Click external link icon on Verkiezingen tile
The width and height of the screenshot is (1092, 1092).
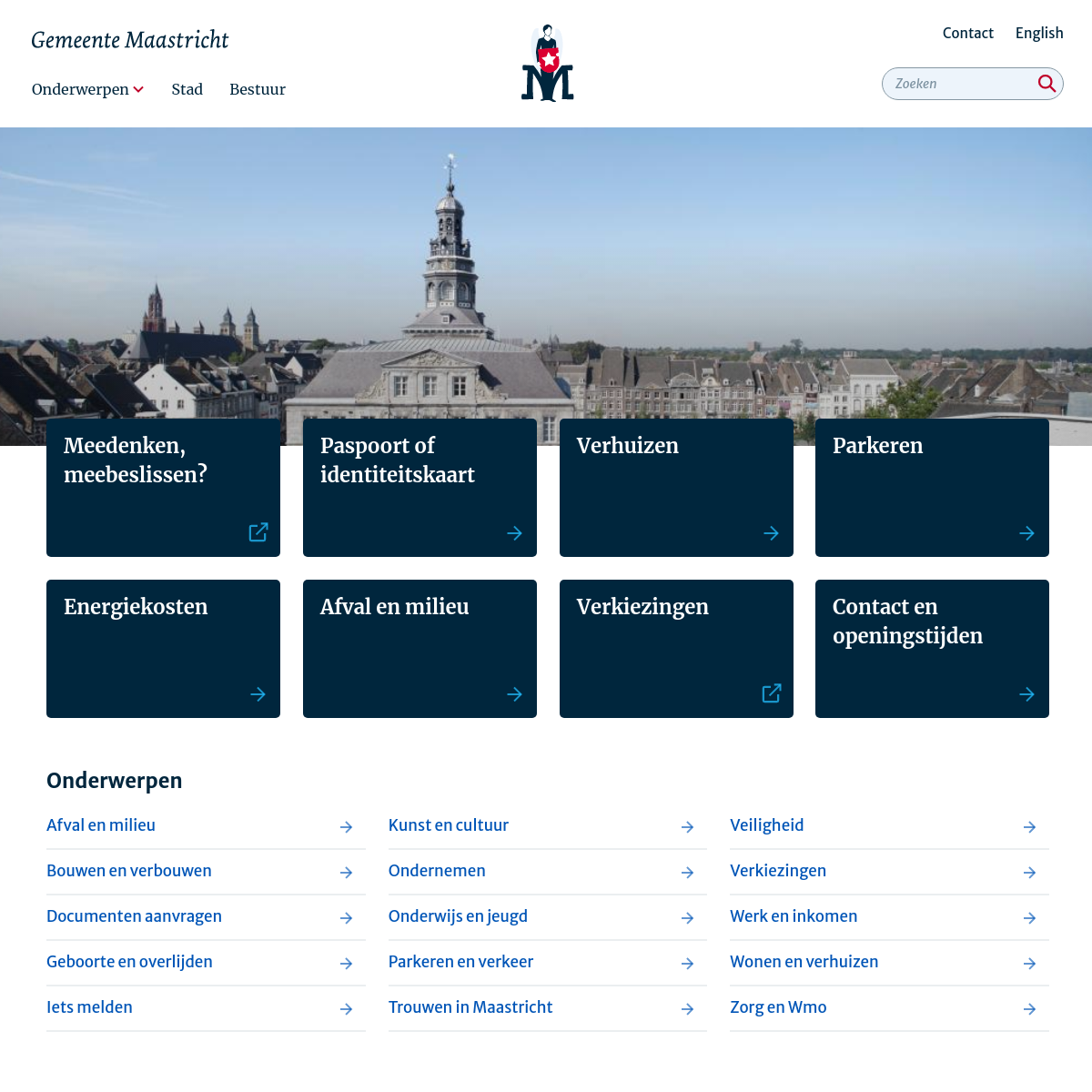[772, 693]
